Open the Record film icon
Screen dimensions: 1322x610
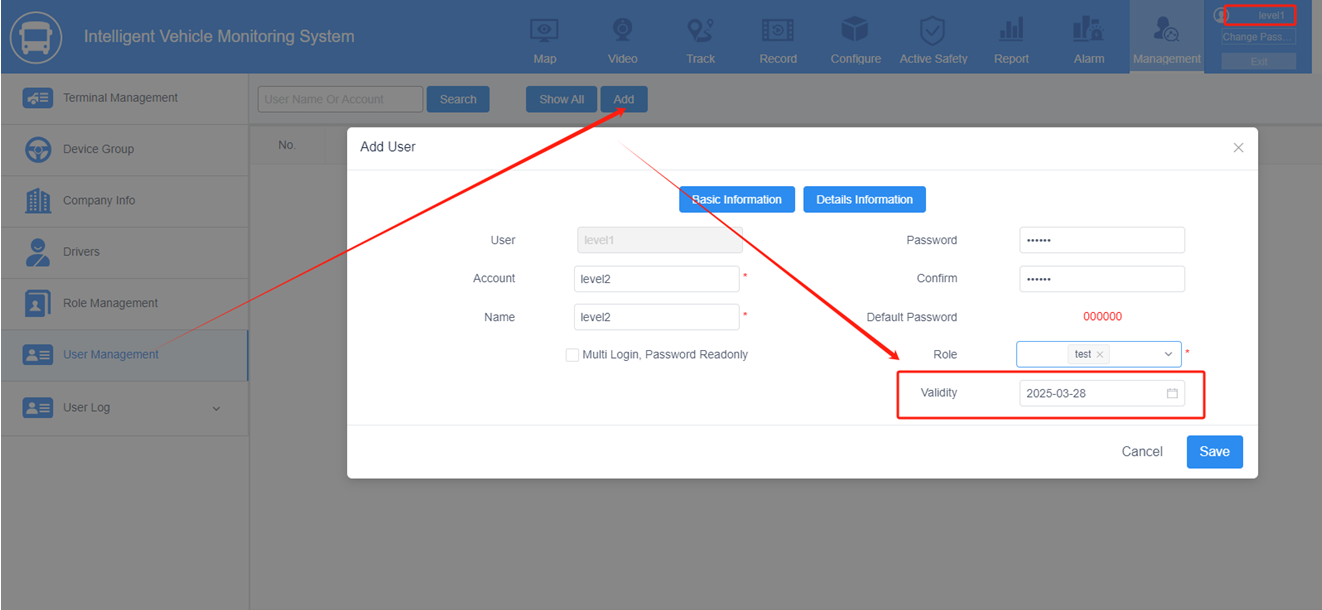(778, 30)
